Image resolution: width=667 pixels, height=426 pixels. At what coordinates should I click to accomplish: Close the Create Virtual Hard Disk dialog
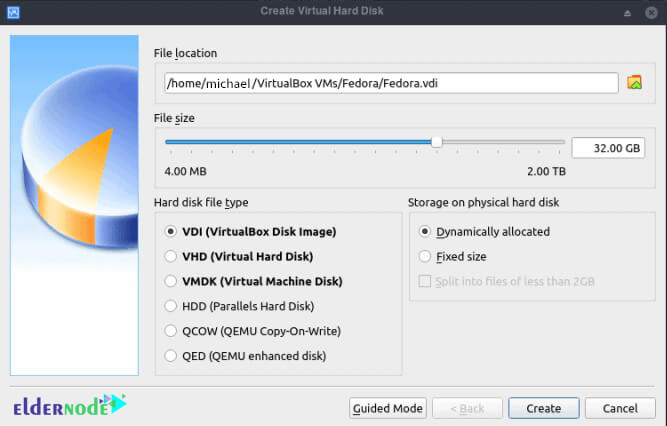[651, 13]
